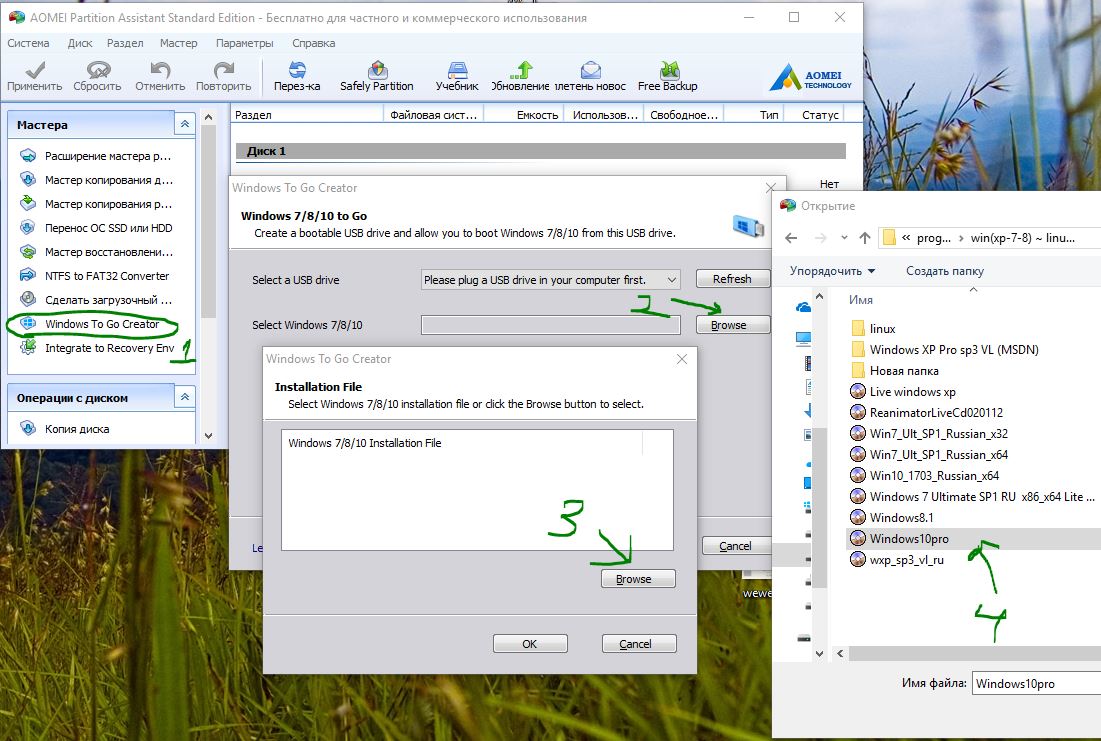The image size is (1101, 741).
Task: Select the Windows8.1 ISO file
Action: point(901,518)
